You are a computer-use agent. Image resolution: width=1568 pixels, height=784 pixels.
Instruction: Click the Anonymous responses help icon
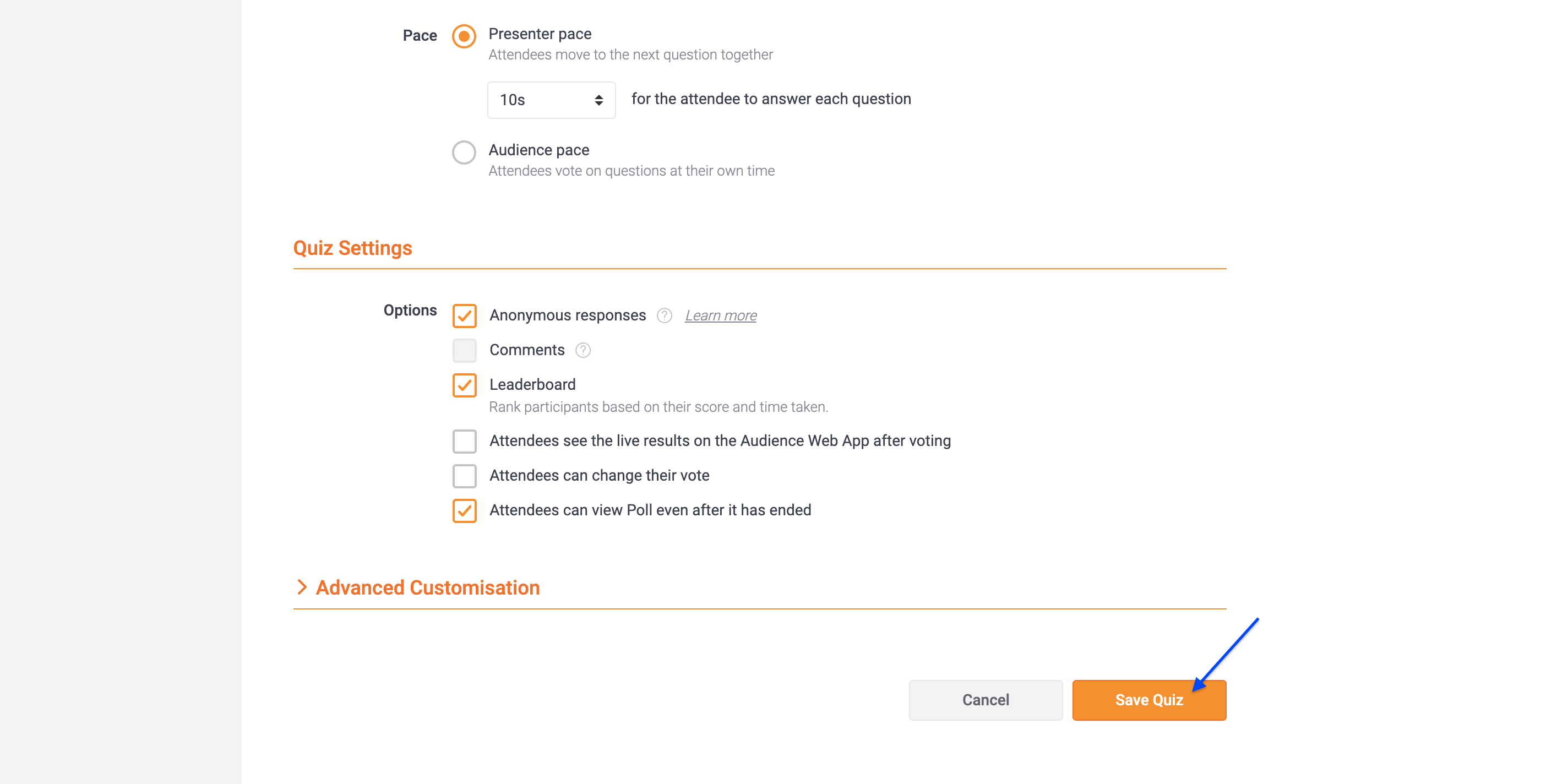click(664, 315)
